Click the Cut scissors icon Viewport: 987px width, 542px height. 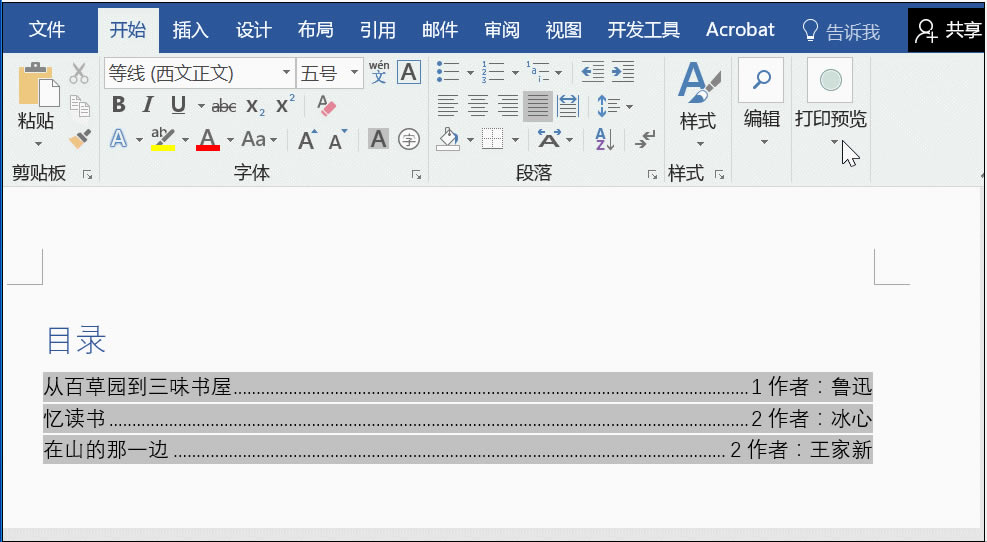[79, 74]
